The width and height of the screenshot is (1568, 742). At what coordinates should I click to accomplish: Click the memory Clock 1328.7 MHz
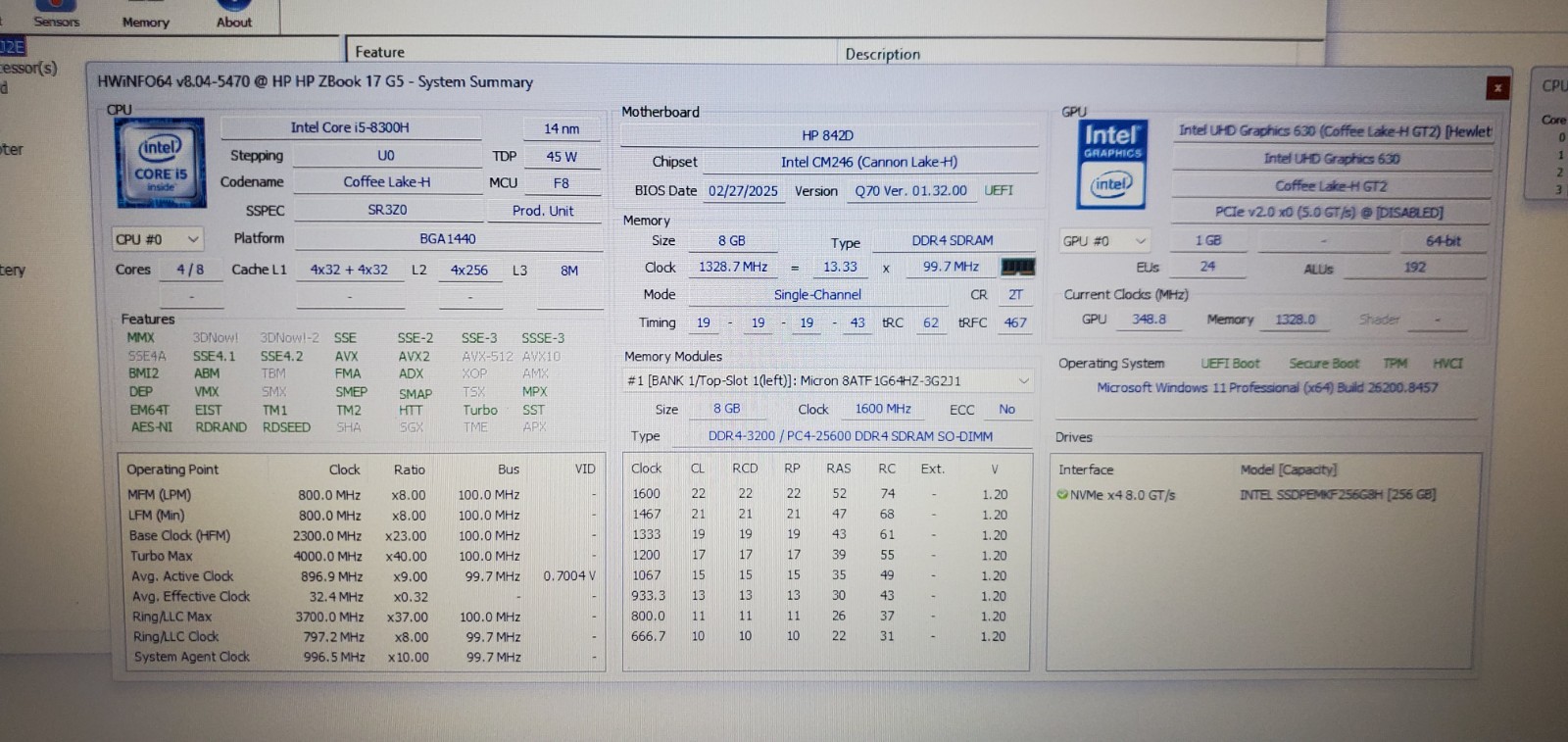pyautogui.click(x=733, y=267)
